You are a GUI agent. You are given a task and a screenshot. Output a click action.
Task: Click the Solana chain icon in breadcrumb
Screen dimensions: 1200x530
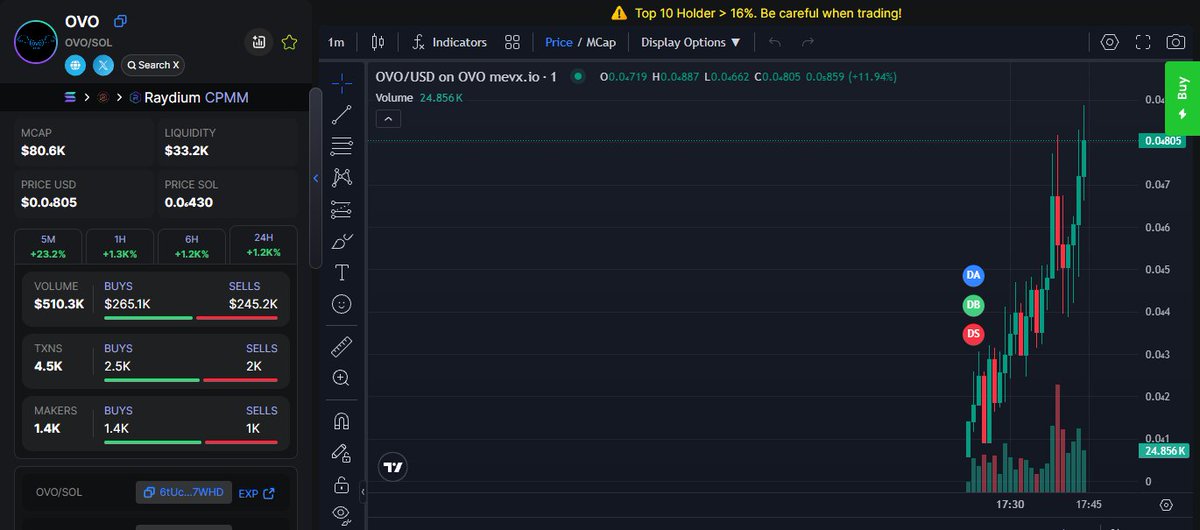[70, 97]
